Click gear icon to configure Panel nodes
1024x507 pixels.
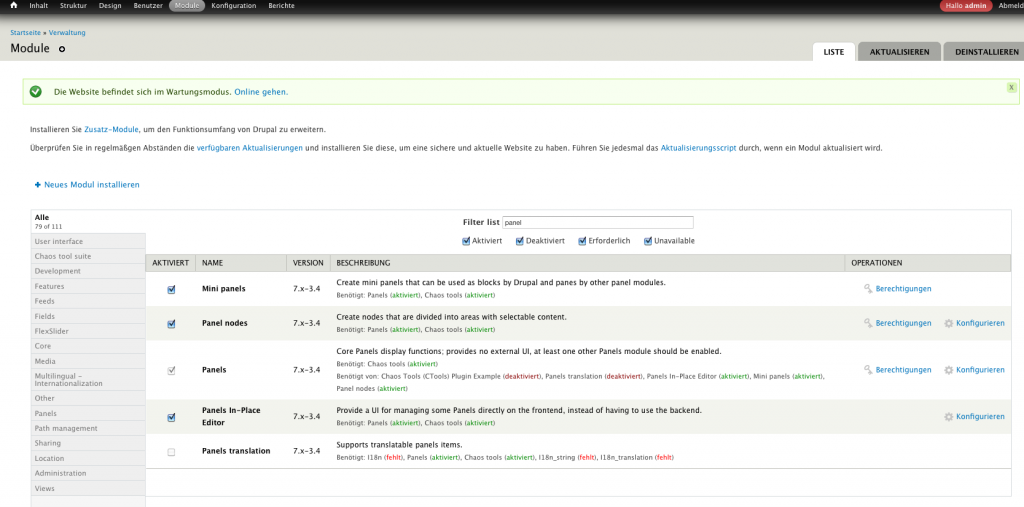948,324
